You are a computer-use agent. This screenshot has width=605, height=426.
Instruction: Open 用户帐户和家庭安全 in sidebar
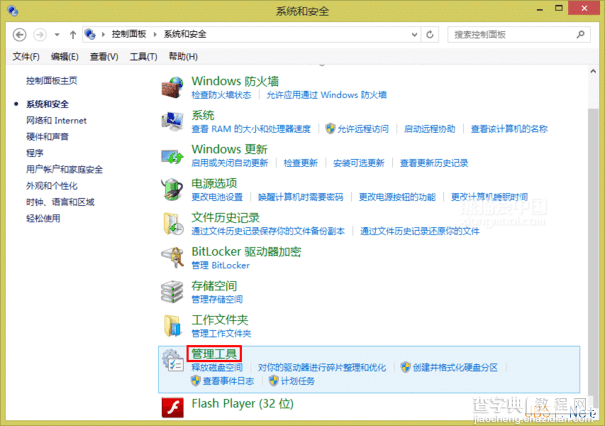coord(64,169)
